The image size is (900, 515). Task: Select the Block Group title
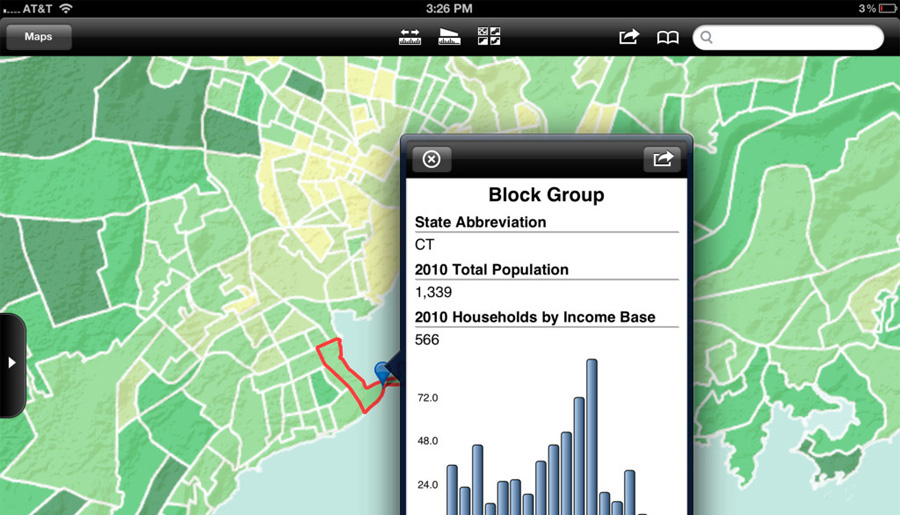546,195
